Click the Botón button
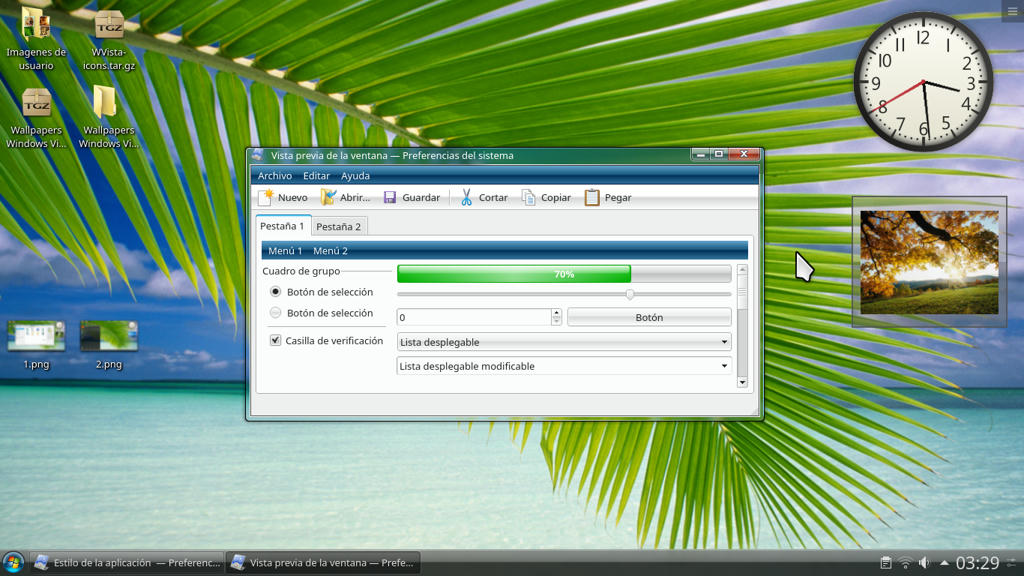 coord(649,317)
